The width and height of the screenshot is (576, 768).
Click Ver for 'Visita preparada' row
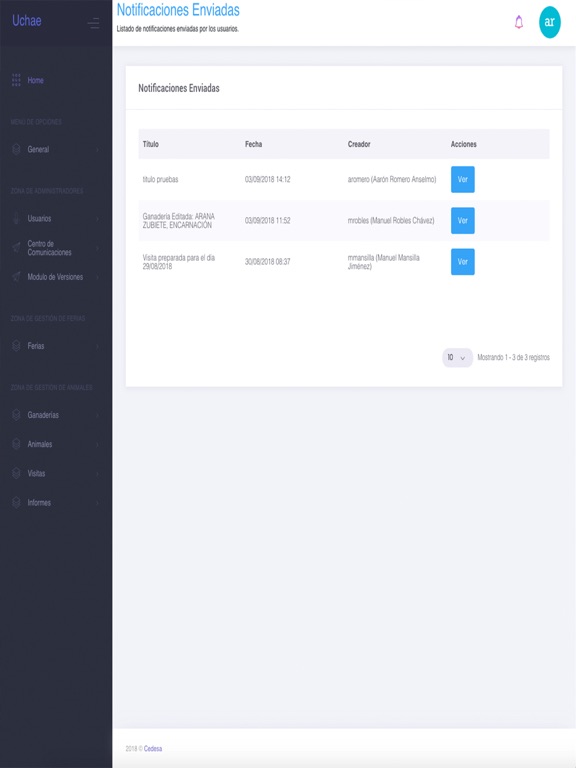(462, 262)
